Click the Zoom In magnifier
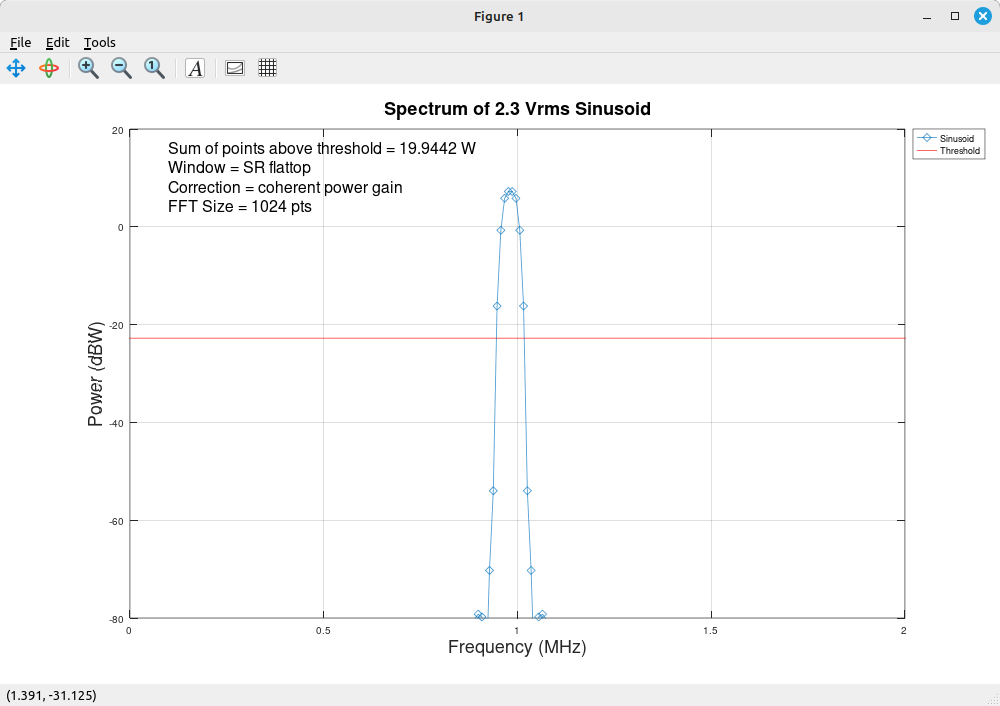 88,68
